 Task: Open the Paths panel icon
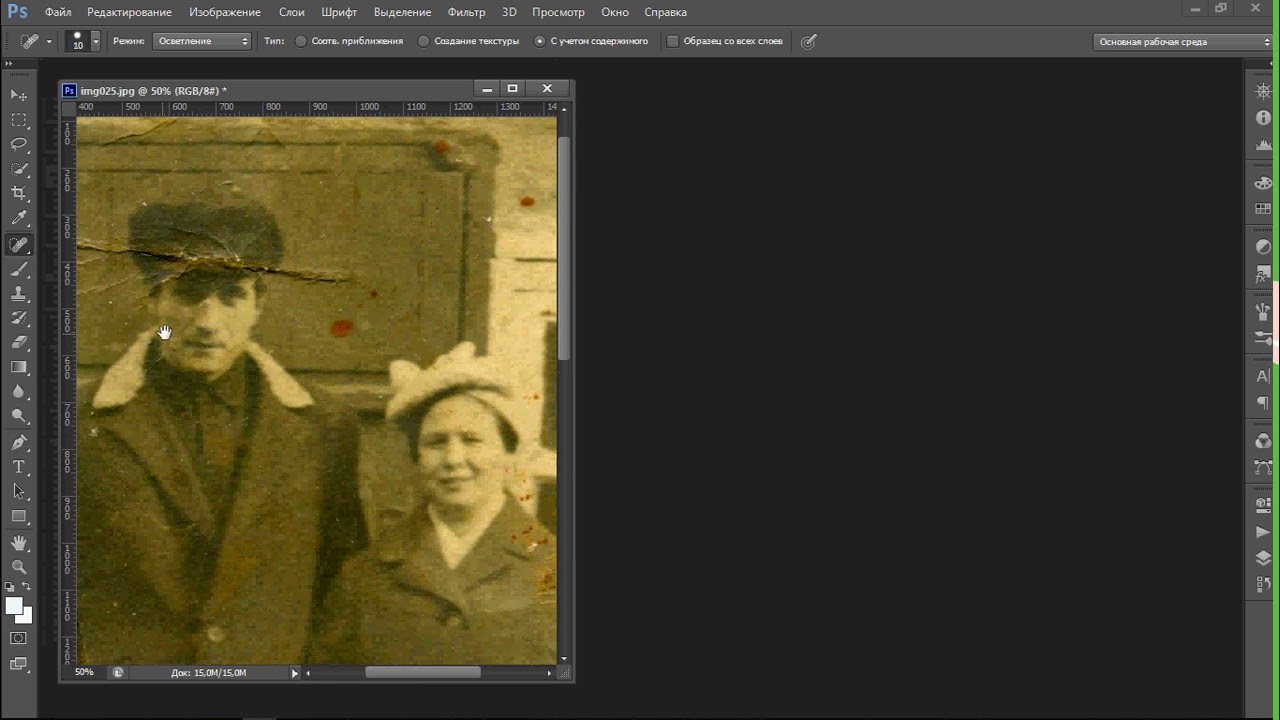tap(1263, 467)
